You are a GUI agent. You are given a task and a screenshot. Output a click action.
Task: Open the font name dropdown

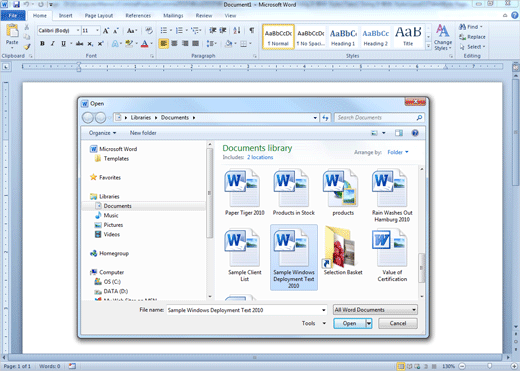pos(78,31)
